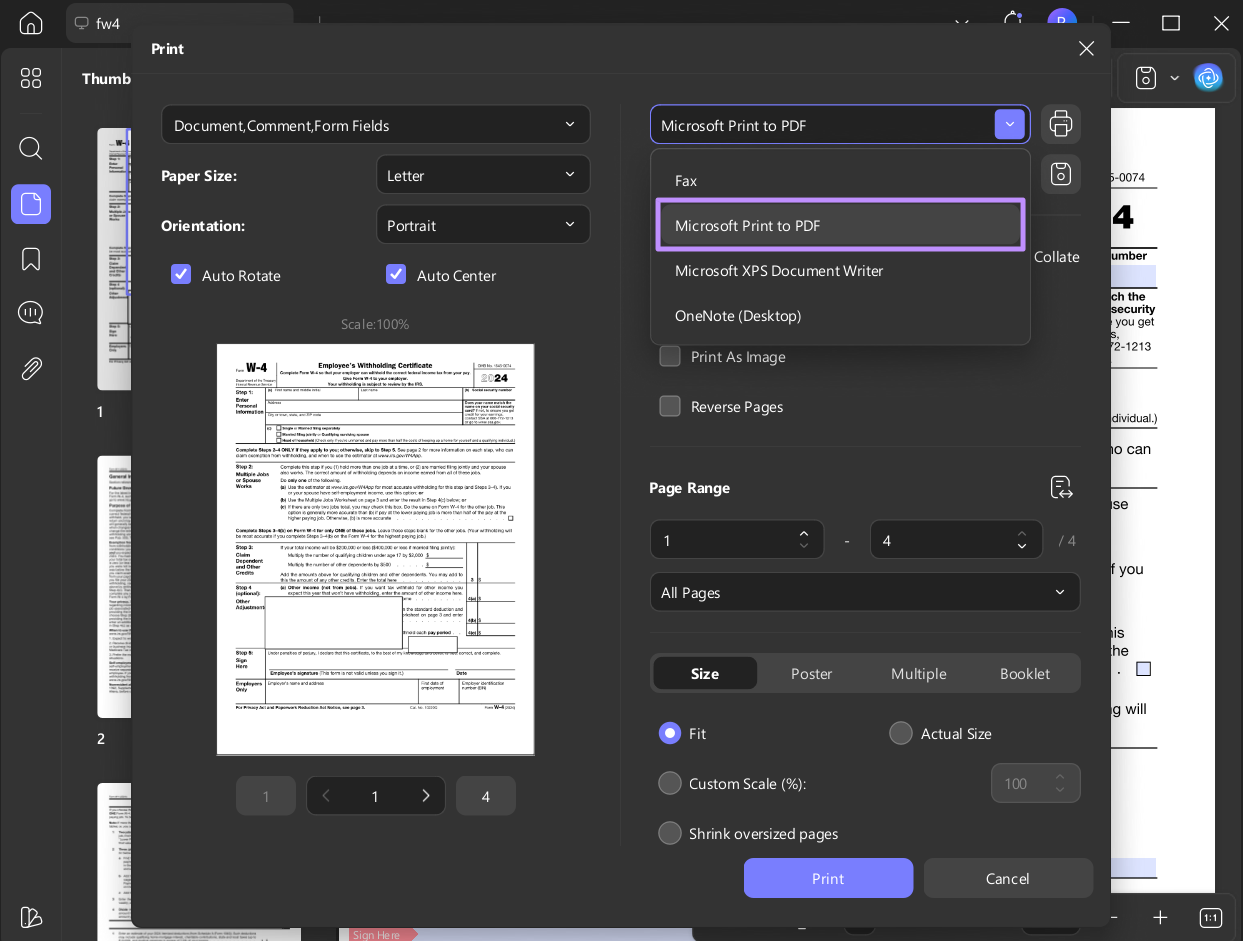Viewport: 1243px width, 941px height.
Task: Open the Comments panel icon
Action: [x=30, y=313]
